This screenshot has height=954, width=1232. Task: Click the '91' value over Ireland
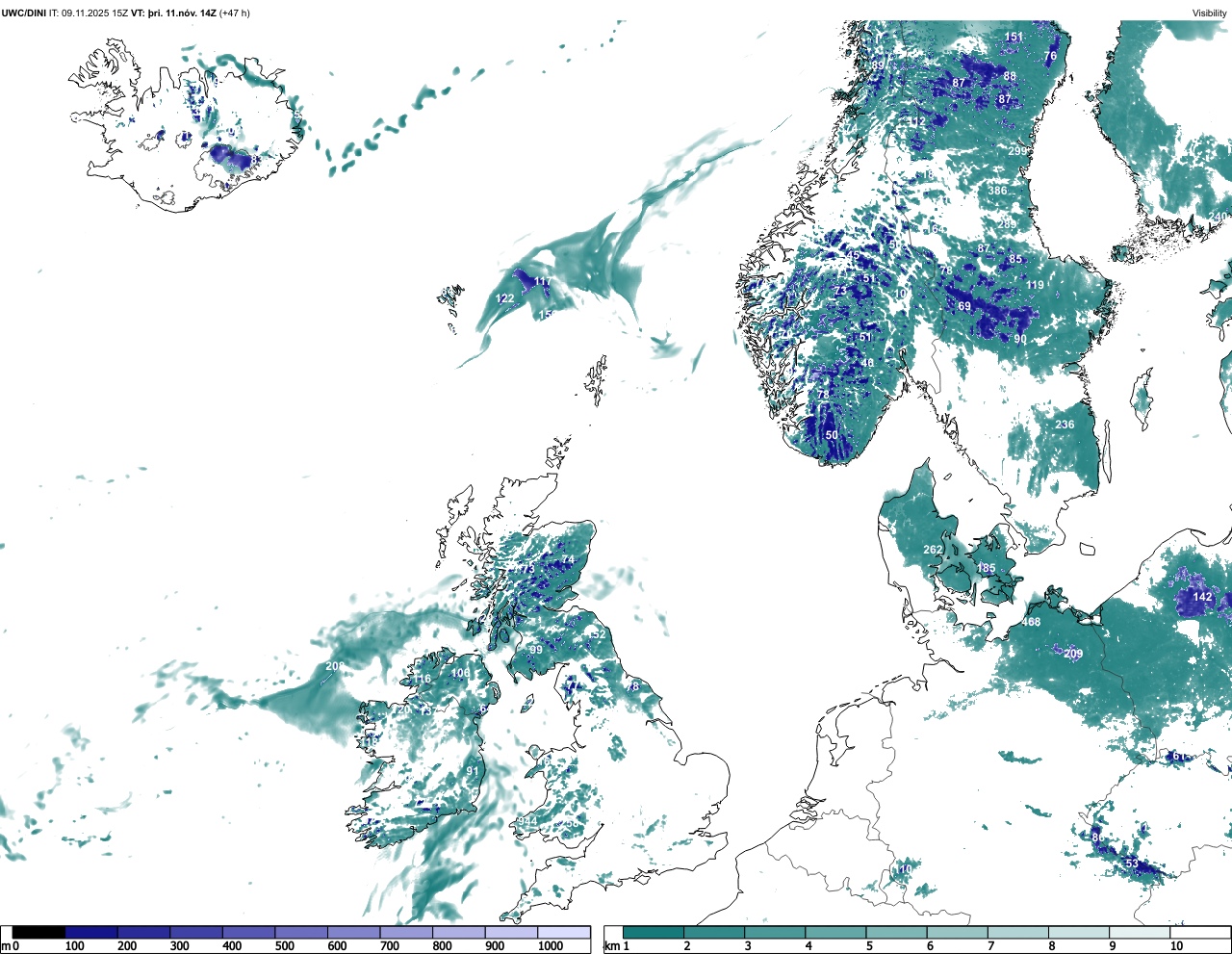point(473,771)
